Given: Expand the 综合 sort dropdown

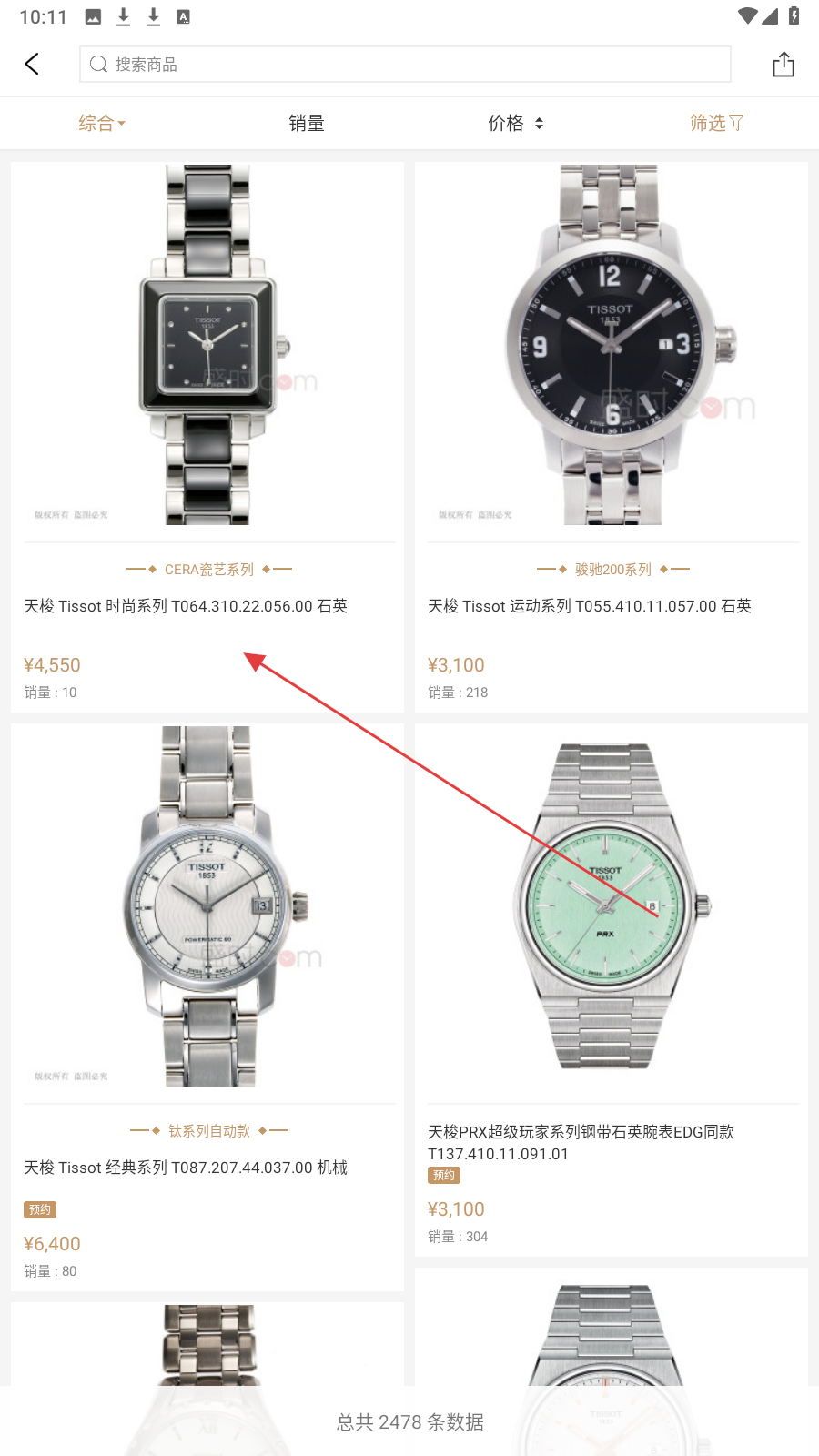Looking at the screenshot, I should point(102,123).
